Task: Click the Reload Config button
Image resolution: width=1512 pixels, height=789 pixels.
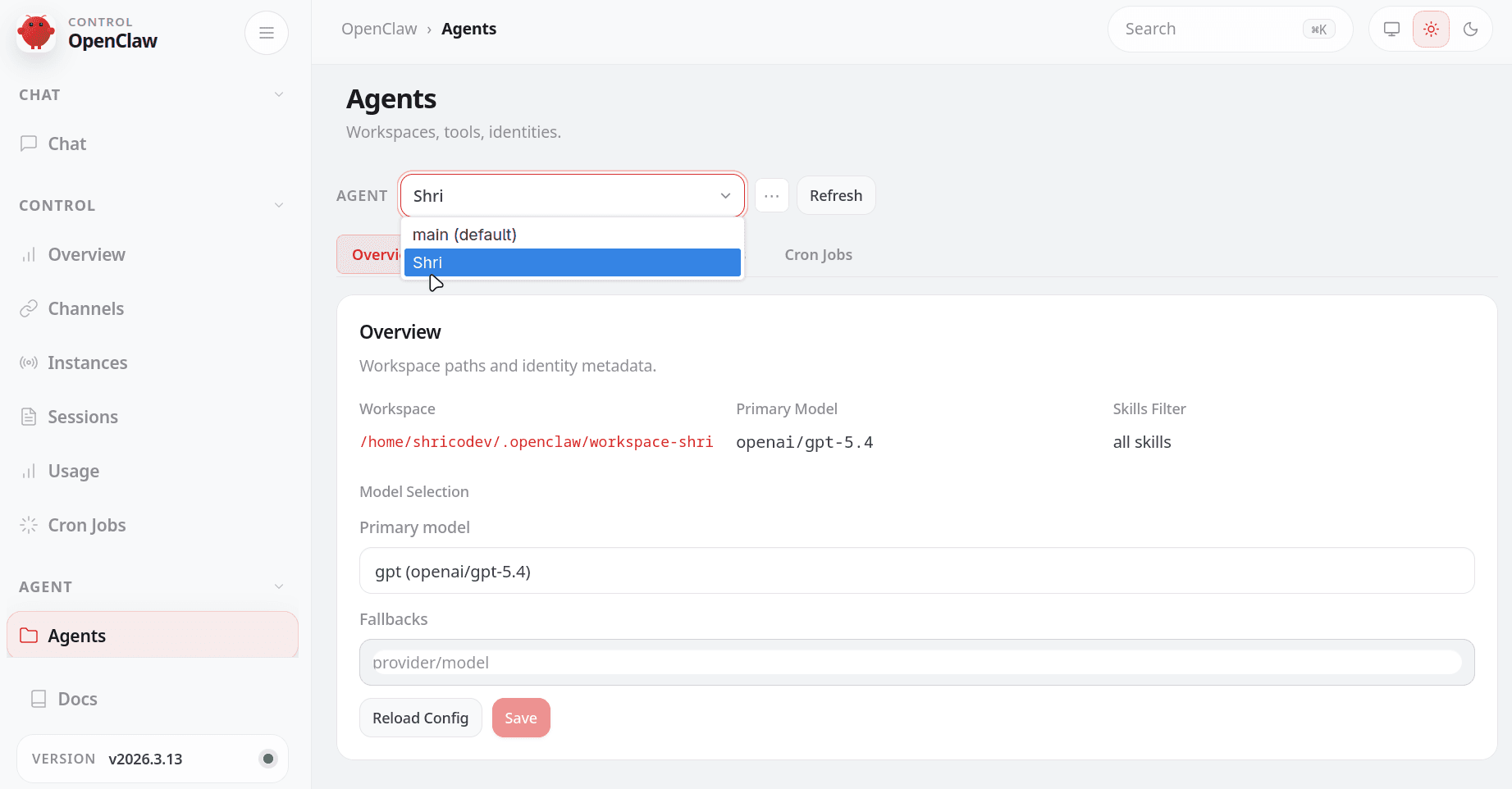Action: click(421, 718)
